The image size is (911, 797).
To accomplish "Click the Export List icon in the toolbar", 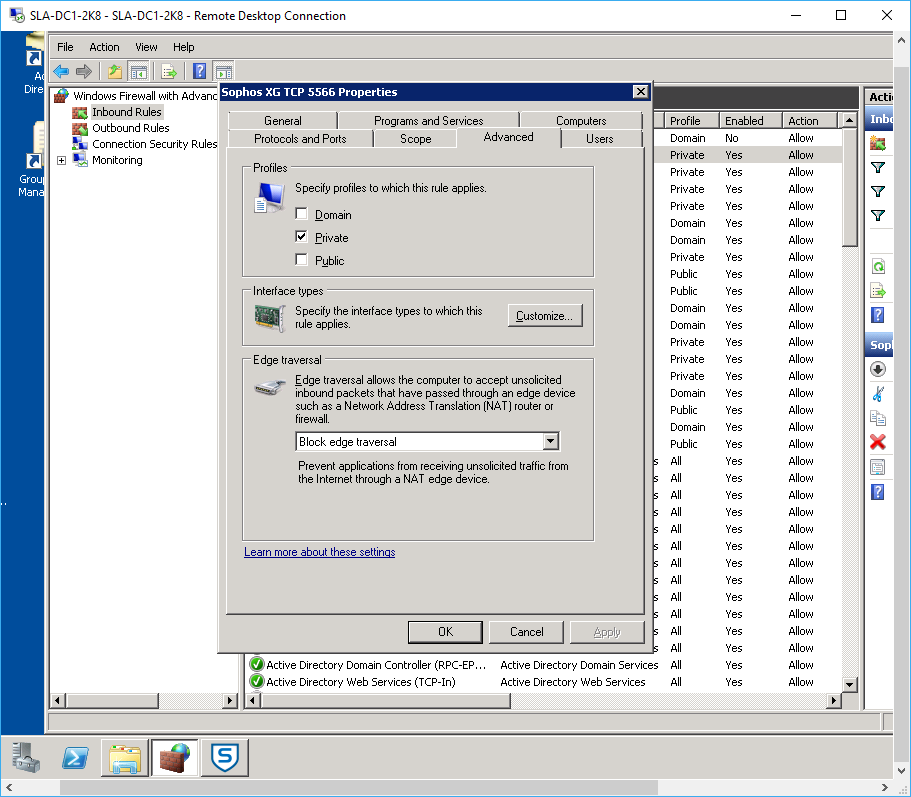I will pos(169,71).
